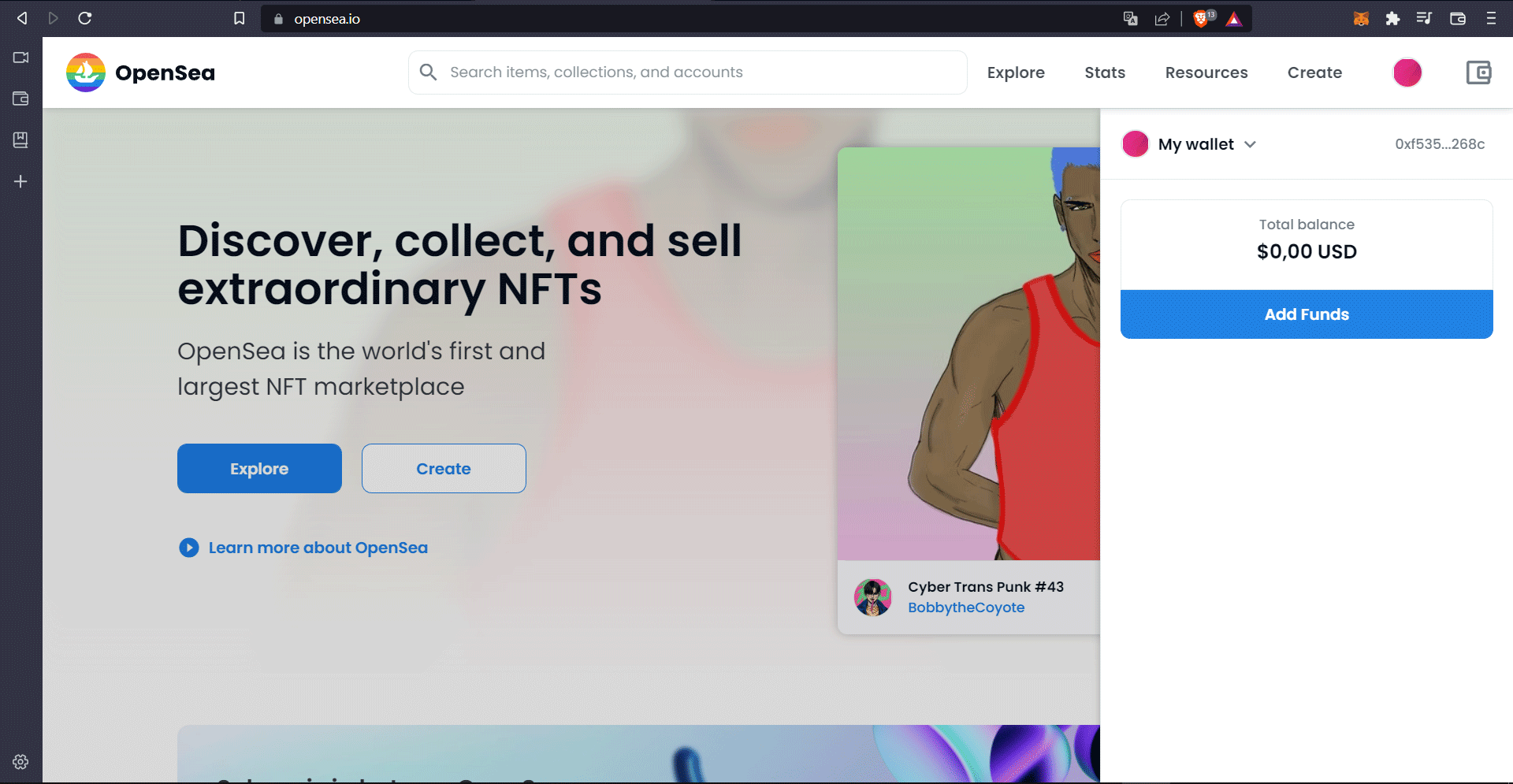Image resolution: width=1513 pixels, height=784 pixels.
Task: Click the OpenSea ship logo
Action: pyautogui.click(x=86, y=72)
